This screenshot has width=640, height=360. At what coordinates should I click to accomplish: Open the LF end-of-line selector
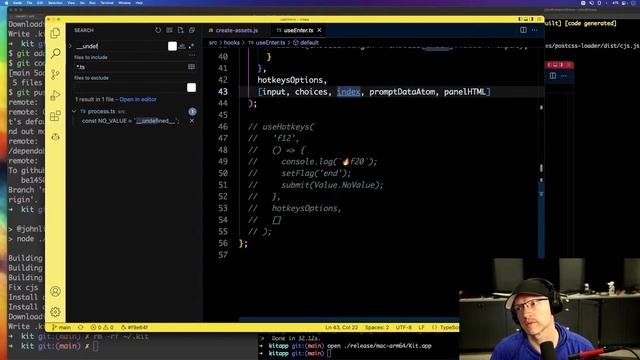click(421, 327)
